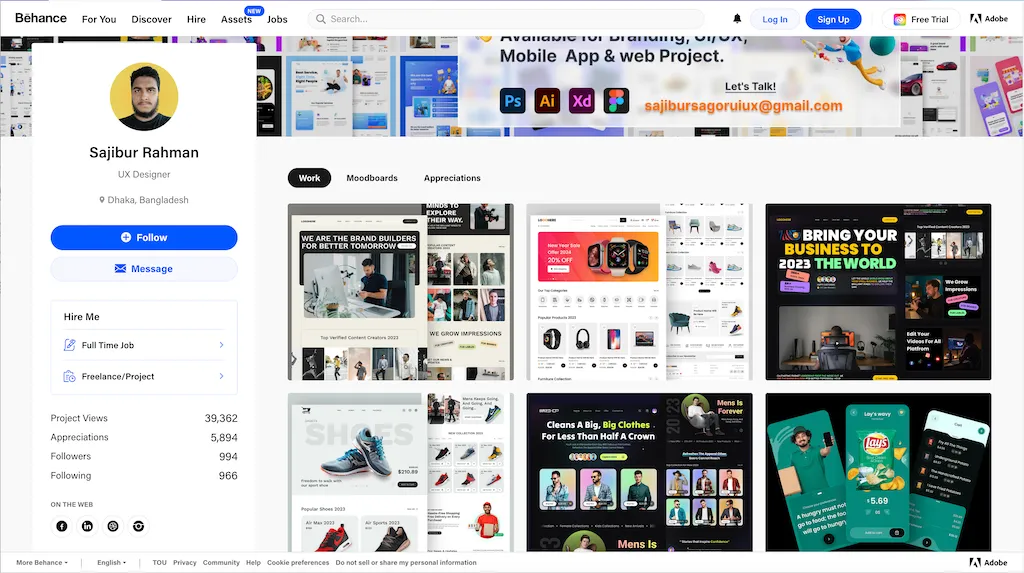The image size is (1024, 573).
Task: Open Facebook profile icon under On The Web
Action: 61,526
